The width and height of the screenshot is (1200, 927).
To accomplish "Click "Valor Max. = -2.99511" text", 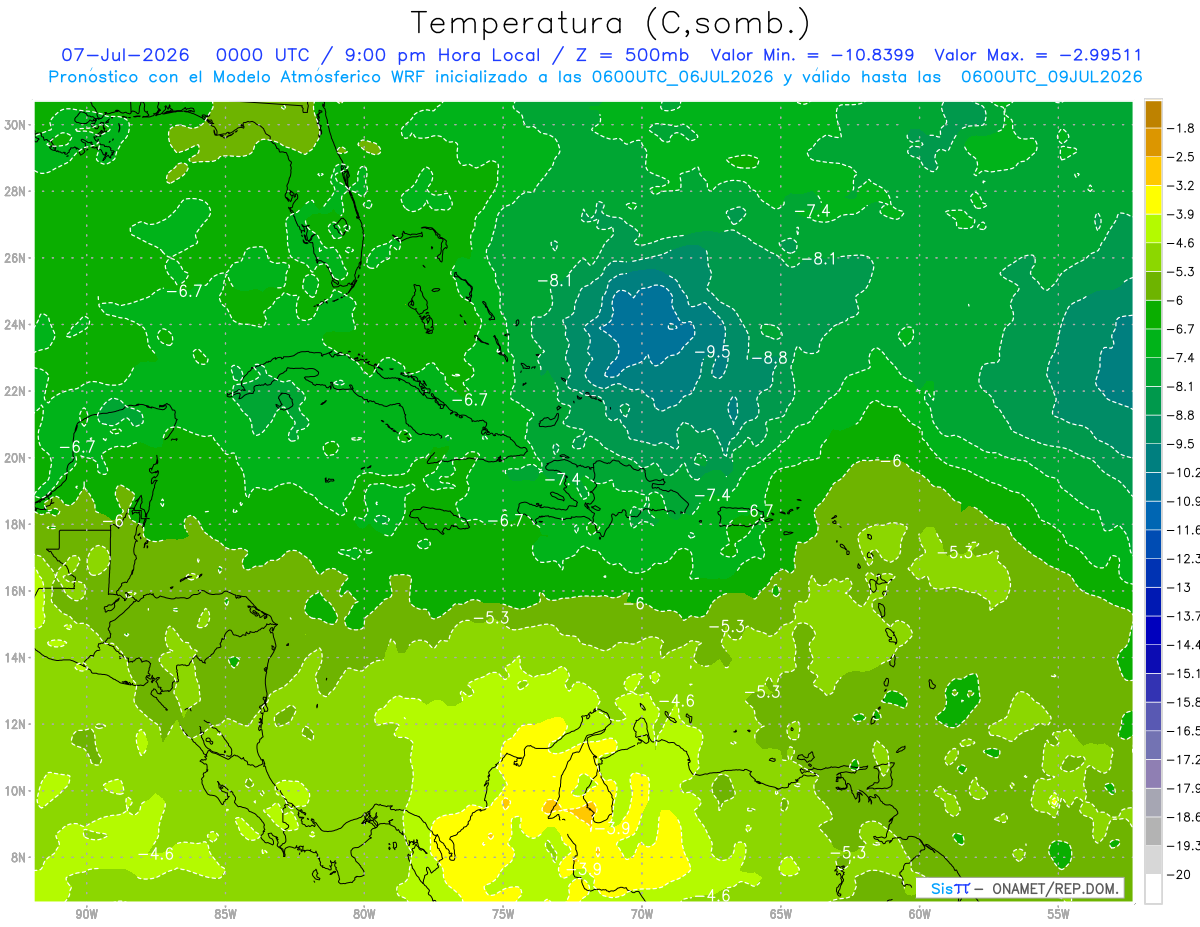I will [1038, 55].
